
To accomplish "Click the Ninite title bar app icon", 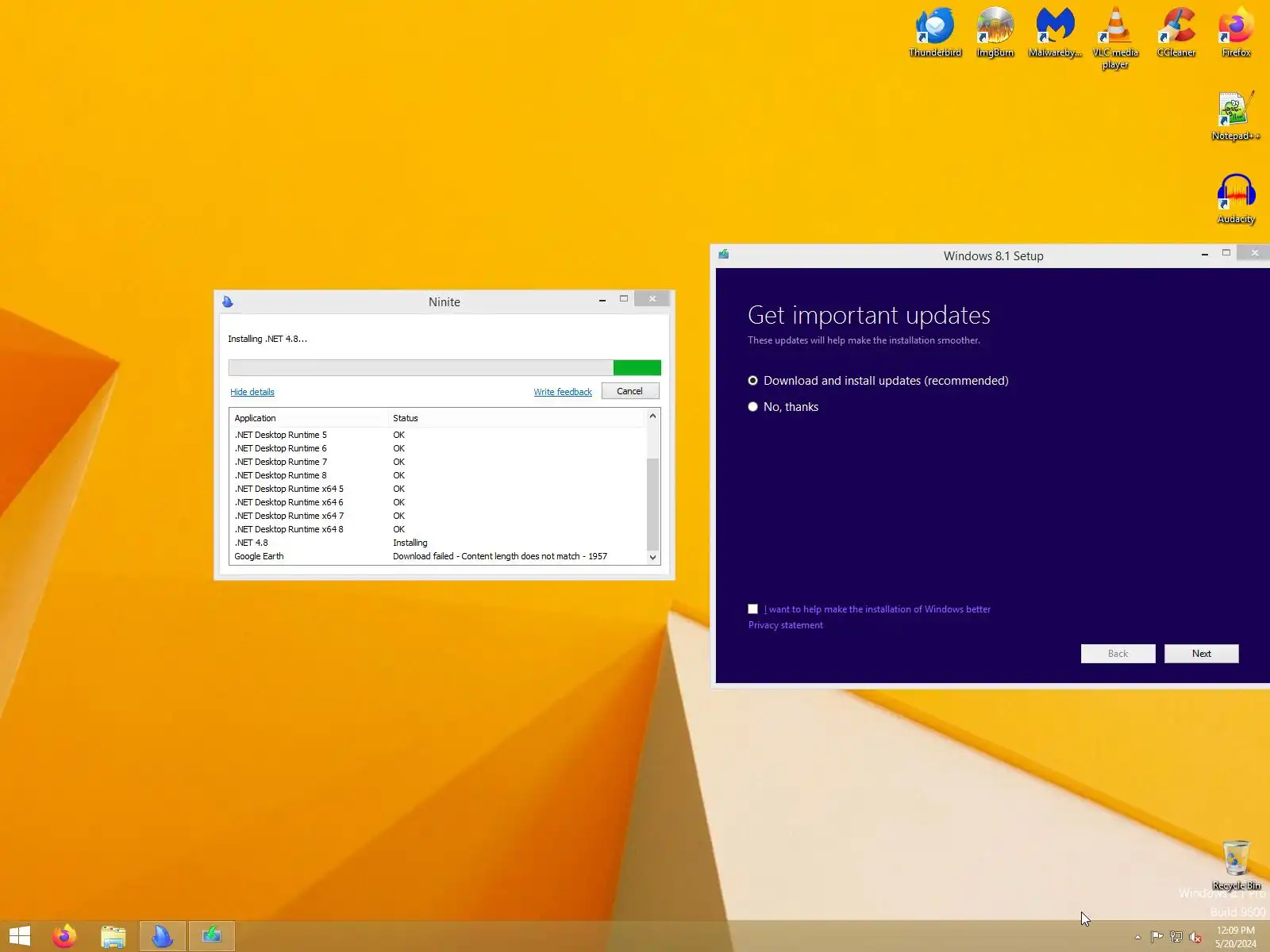I will pos(228,301).
